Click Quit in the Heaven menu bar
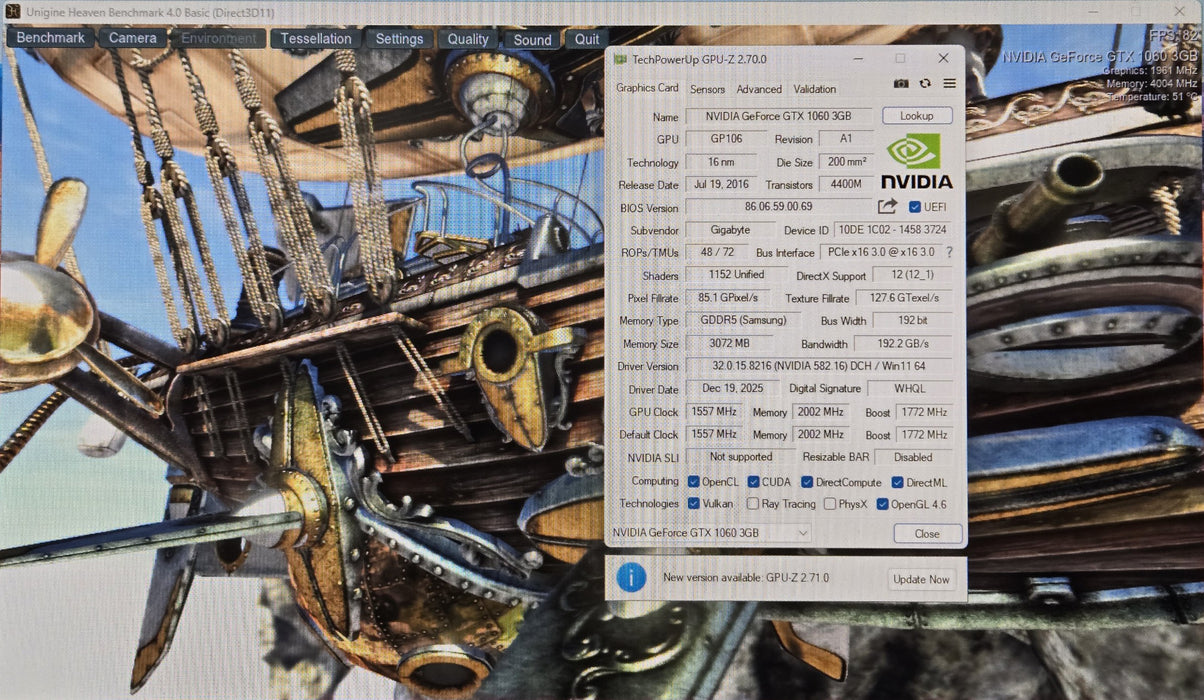This screenshot has width=1204, height=700. coord(587,40)
